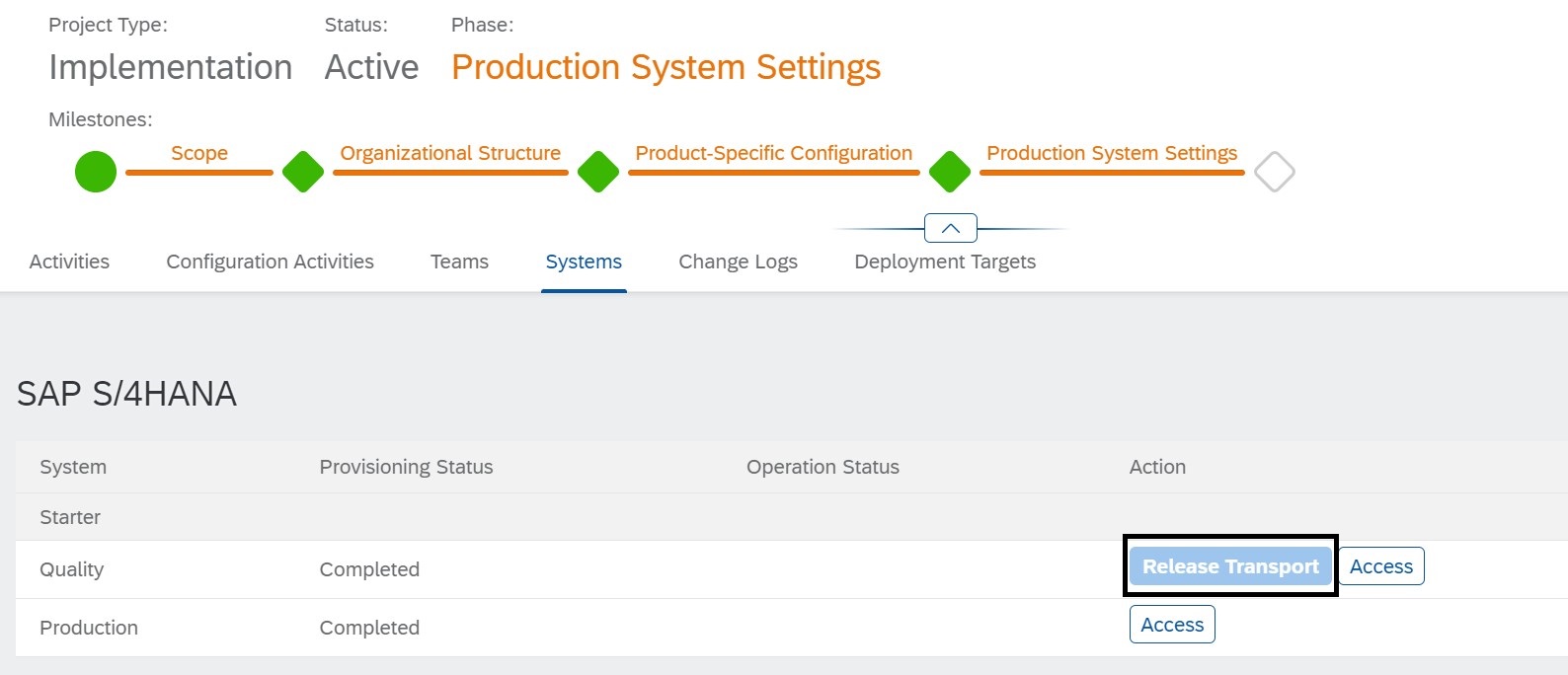Screen dimensions: 1568x675
Task: Collapse the header with the up chevron
Action: point(951,228)
